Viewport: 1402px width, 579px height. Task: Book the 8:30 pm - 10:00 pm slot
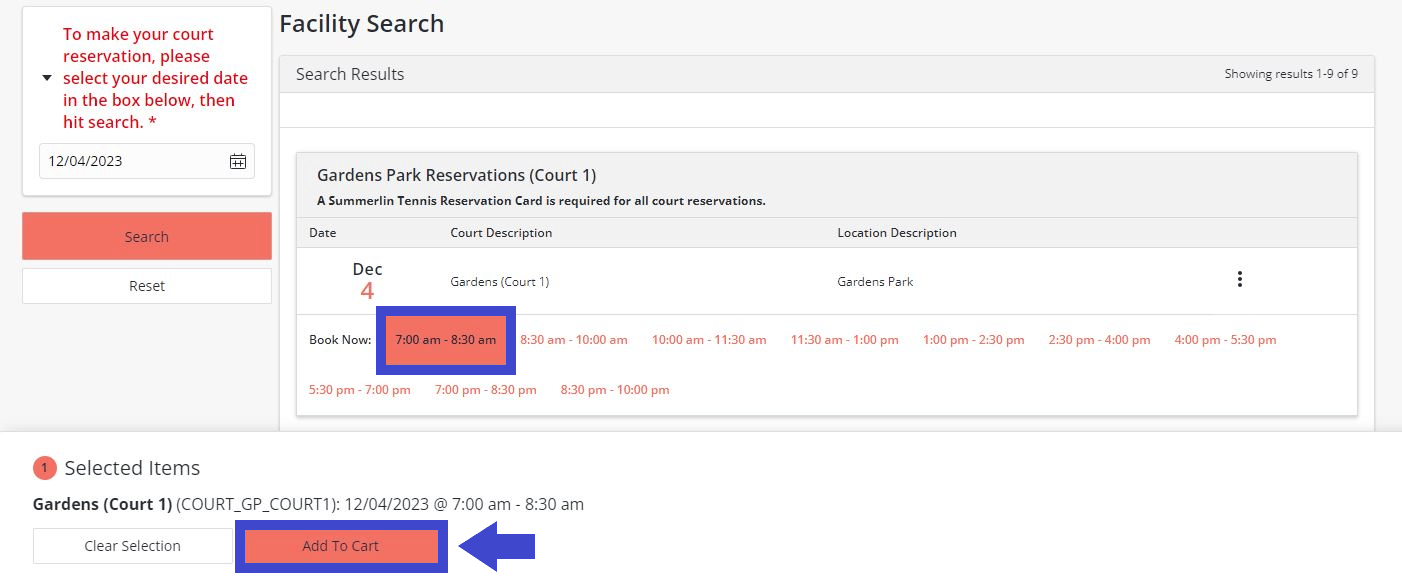coord(615,390)
